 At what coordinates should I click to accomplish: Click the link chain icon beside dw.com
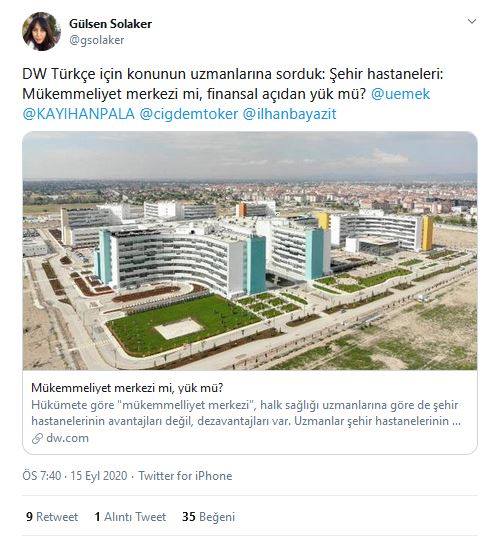coord(37,438)
